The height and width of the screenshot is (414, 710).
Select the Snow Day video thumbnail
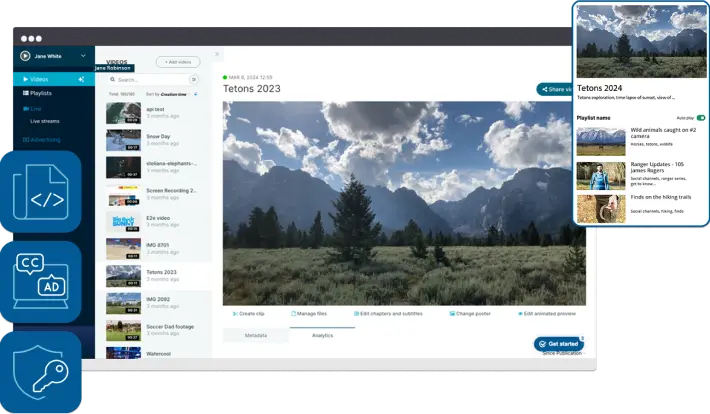tap(123, 141)
